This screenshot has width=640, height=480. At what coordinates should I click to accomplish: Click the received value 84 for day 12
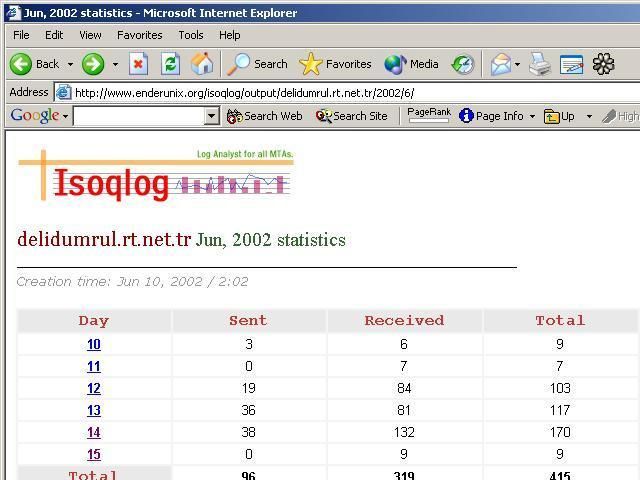pos(404,388)
